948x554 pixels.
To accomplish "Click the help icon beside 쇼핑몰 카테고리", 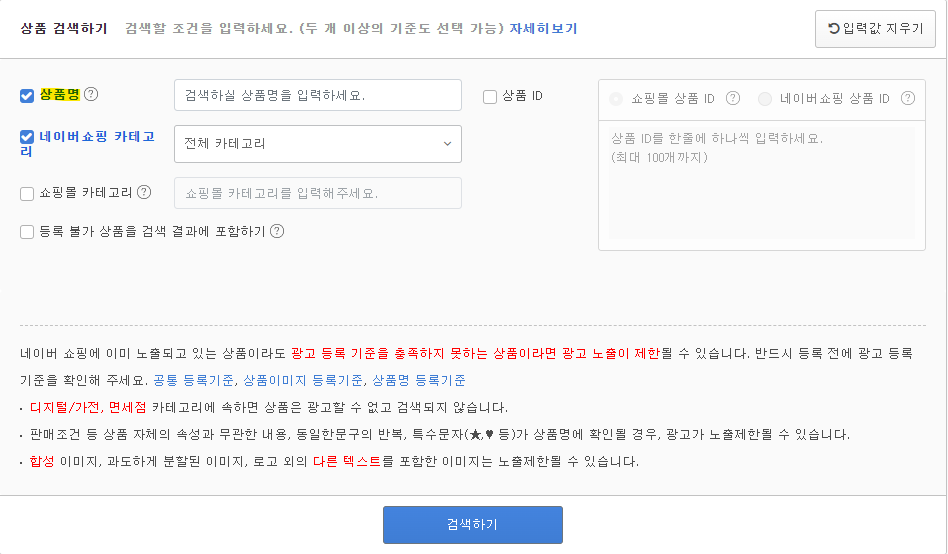I will click(144, 192).
